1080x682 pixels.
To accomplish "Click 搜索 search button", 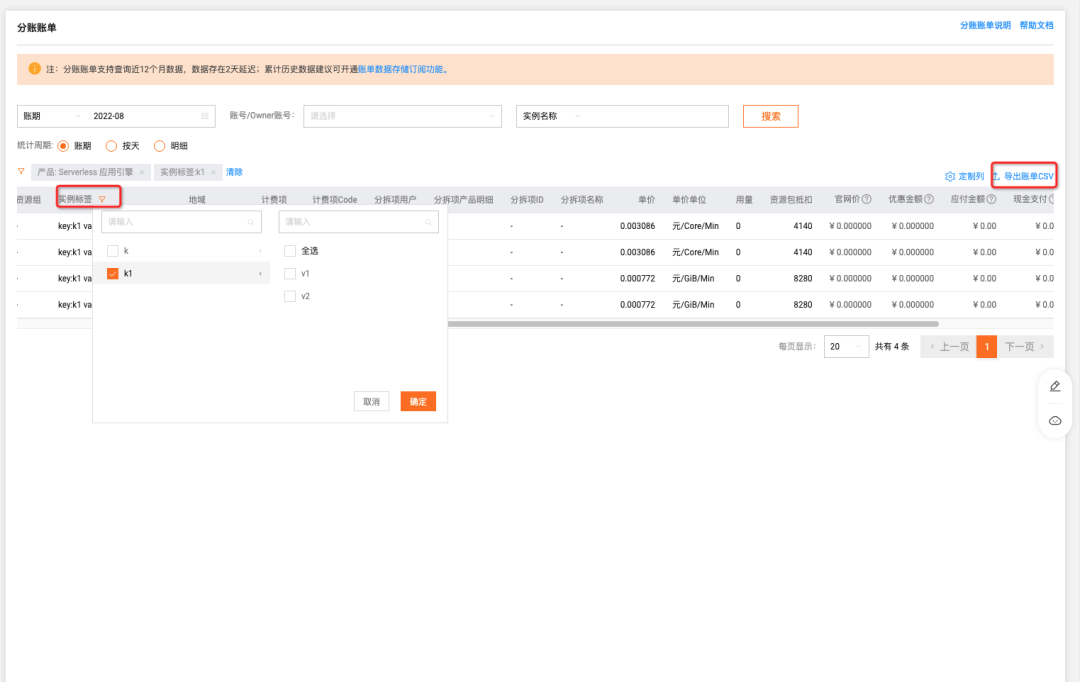I will pos(771,116).
